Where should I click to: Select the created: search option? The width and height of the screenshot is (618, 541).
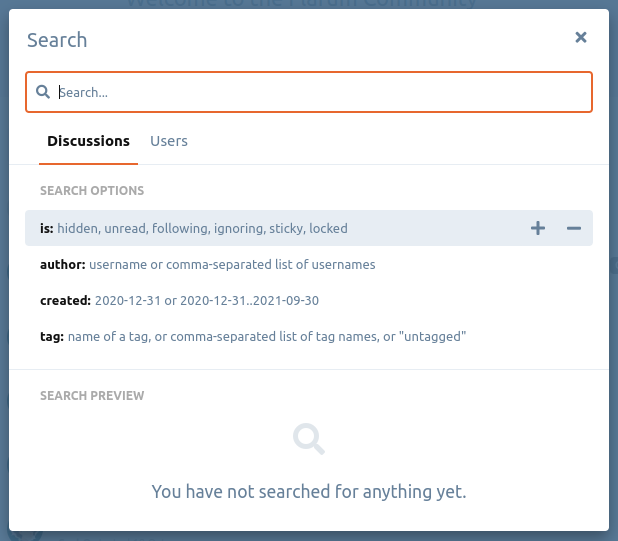[x=309, y=301]
